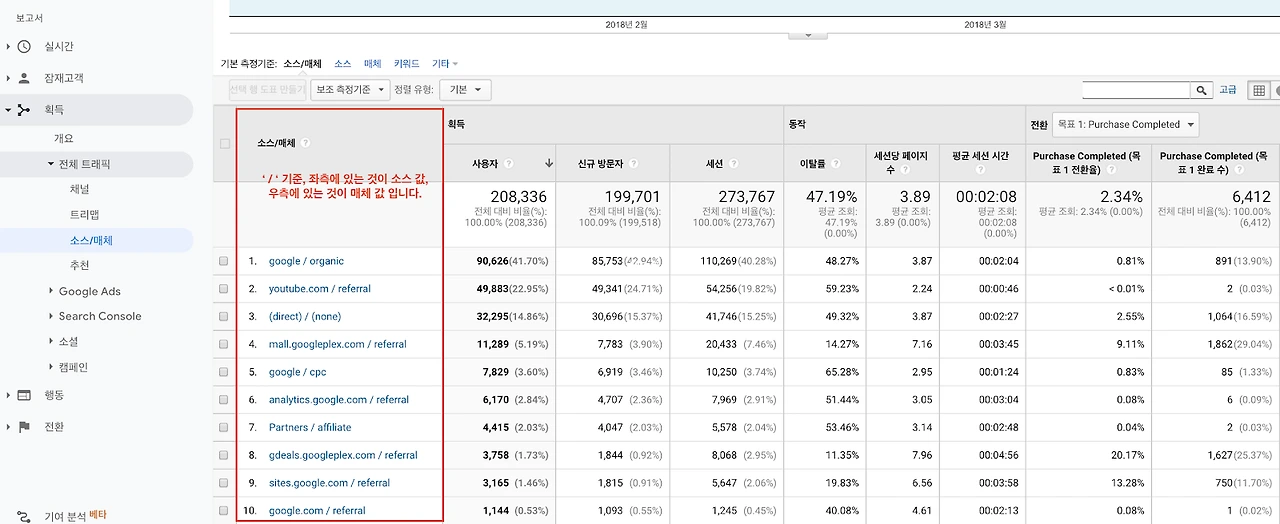This screenshot has width=1280, height=524.
Task: Expand the 실시간 section arrow
Action: [x=8, y=46]
